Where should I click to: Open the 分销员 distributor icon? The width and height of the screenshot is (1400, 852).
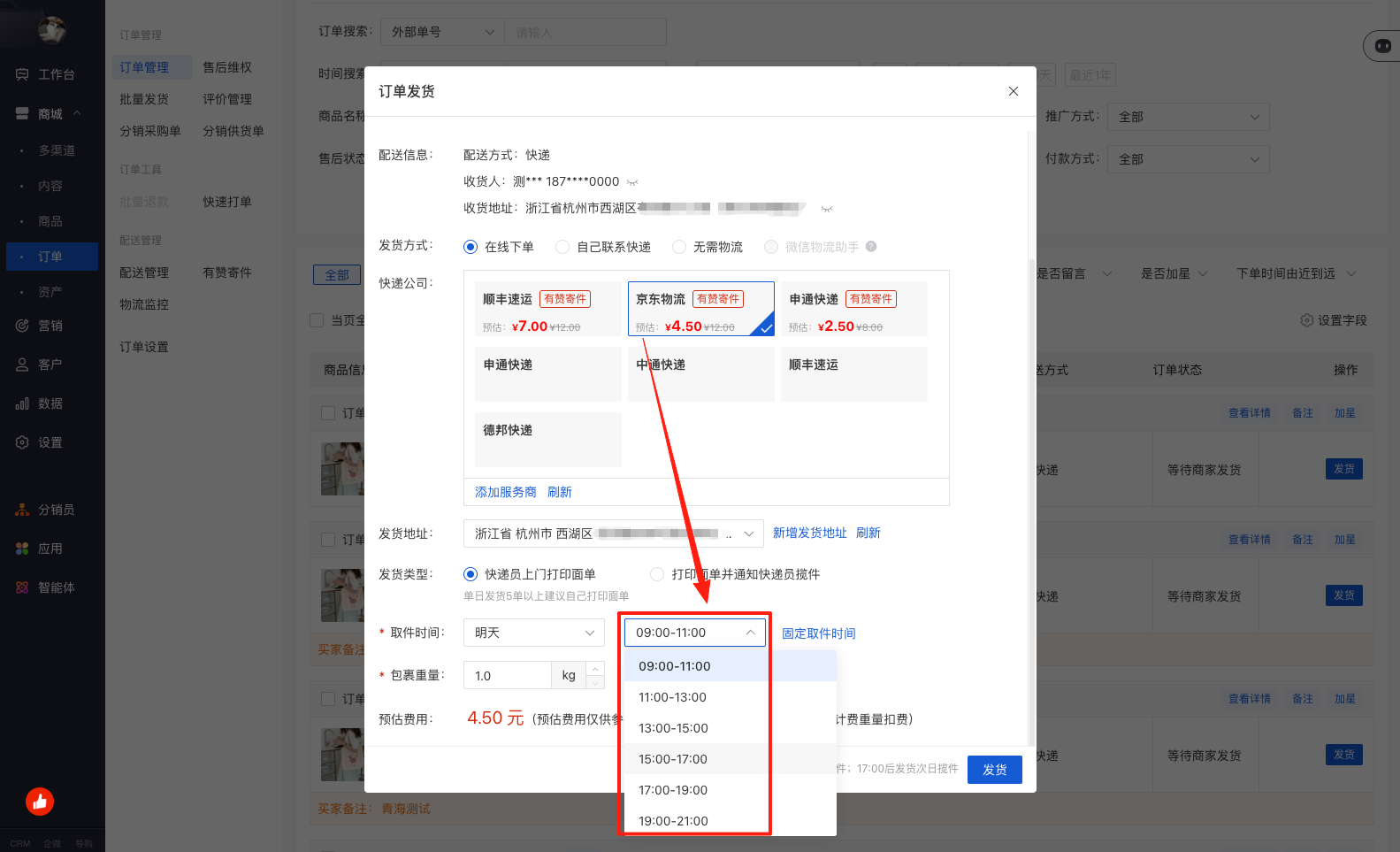click(22, 510)
